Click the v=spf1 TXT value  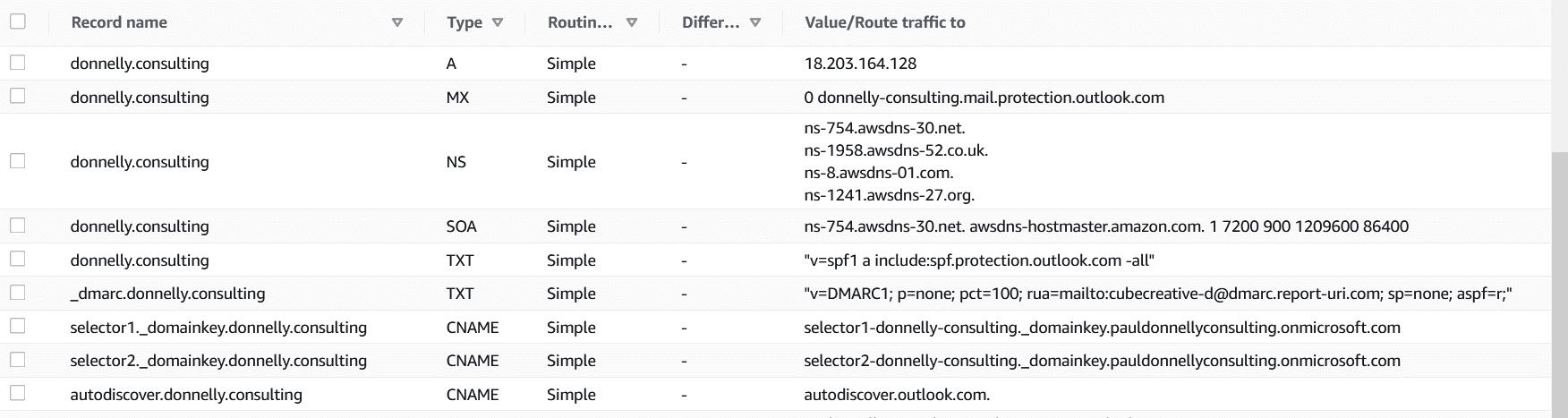980,260
